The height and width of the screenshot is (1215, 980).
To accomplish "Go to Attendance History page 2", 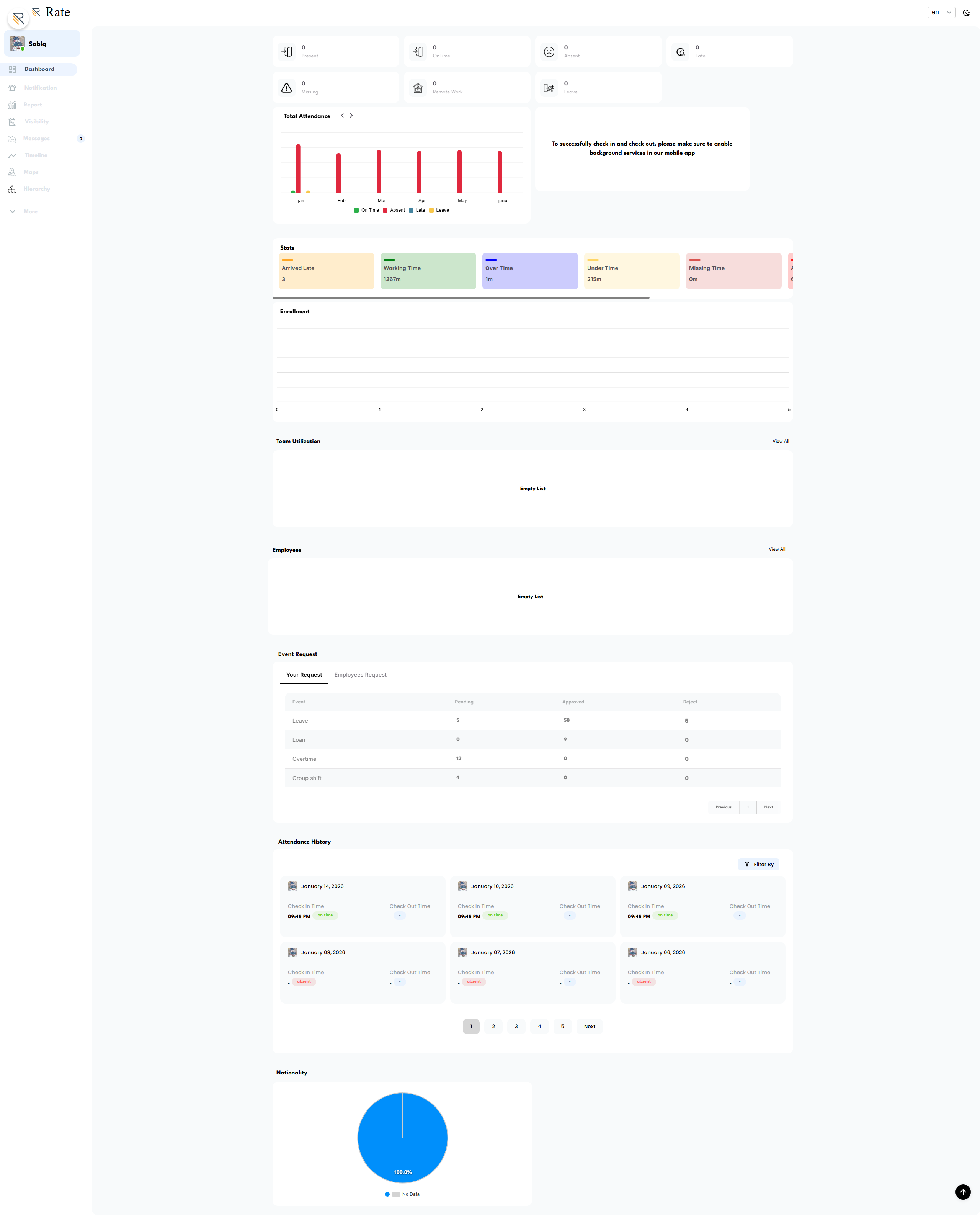I will 493,1027.
